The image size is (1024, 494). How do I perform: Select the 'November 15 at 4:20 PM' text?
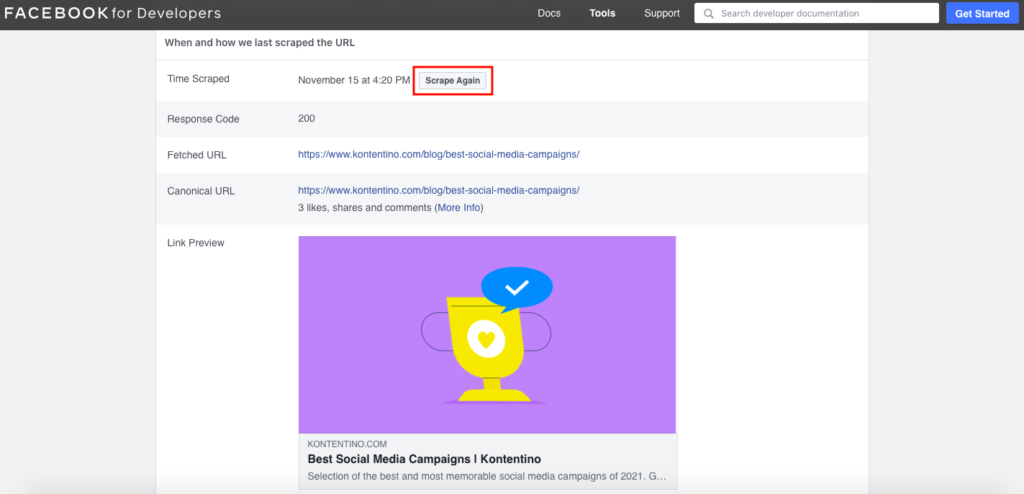click(x=354, y=80)
